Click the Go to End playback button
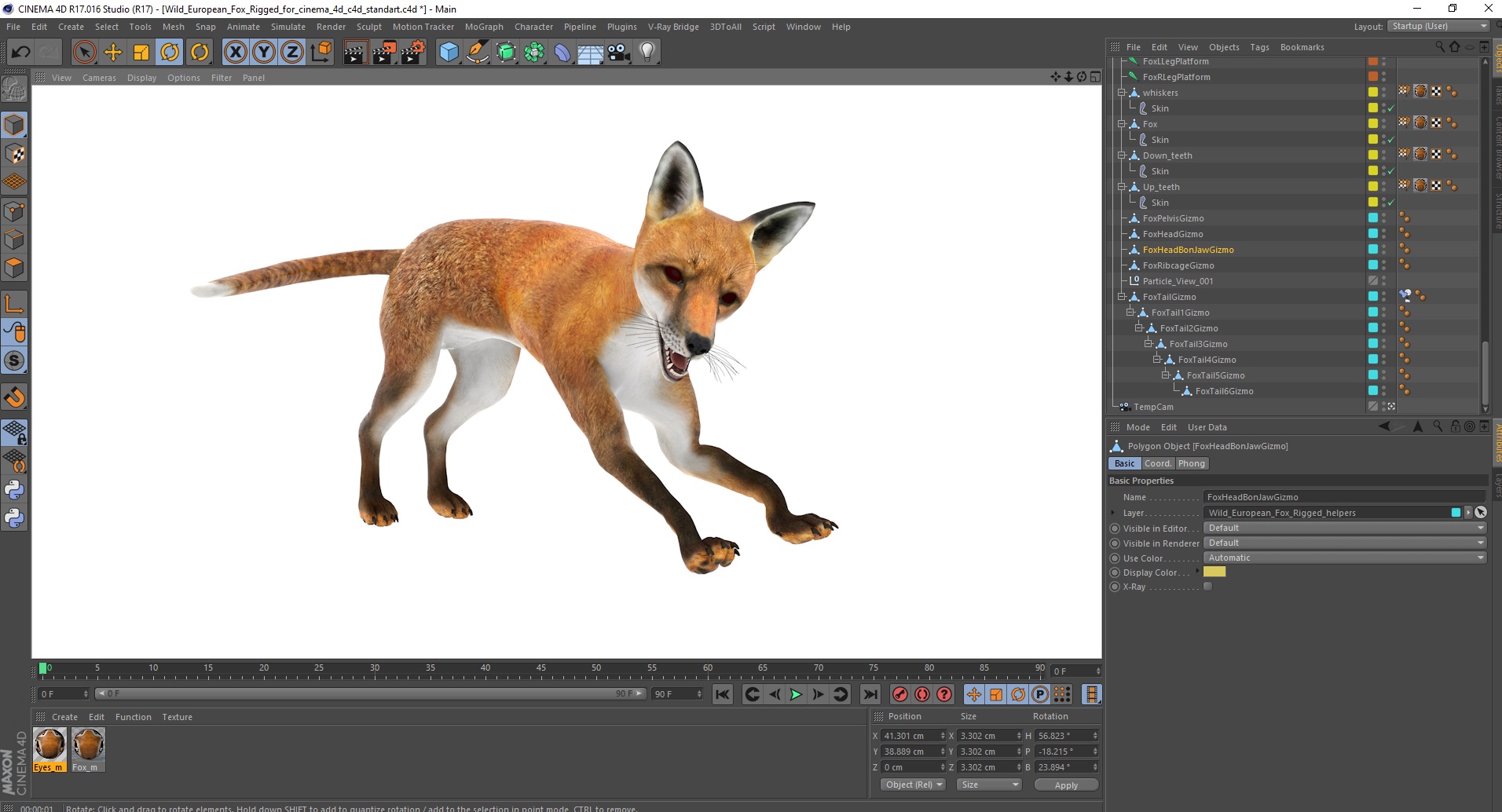Viewport: 1502px width, 812px height. pyautogui.click(x=870, y=694)
